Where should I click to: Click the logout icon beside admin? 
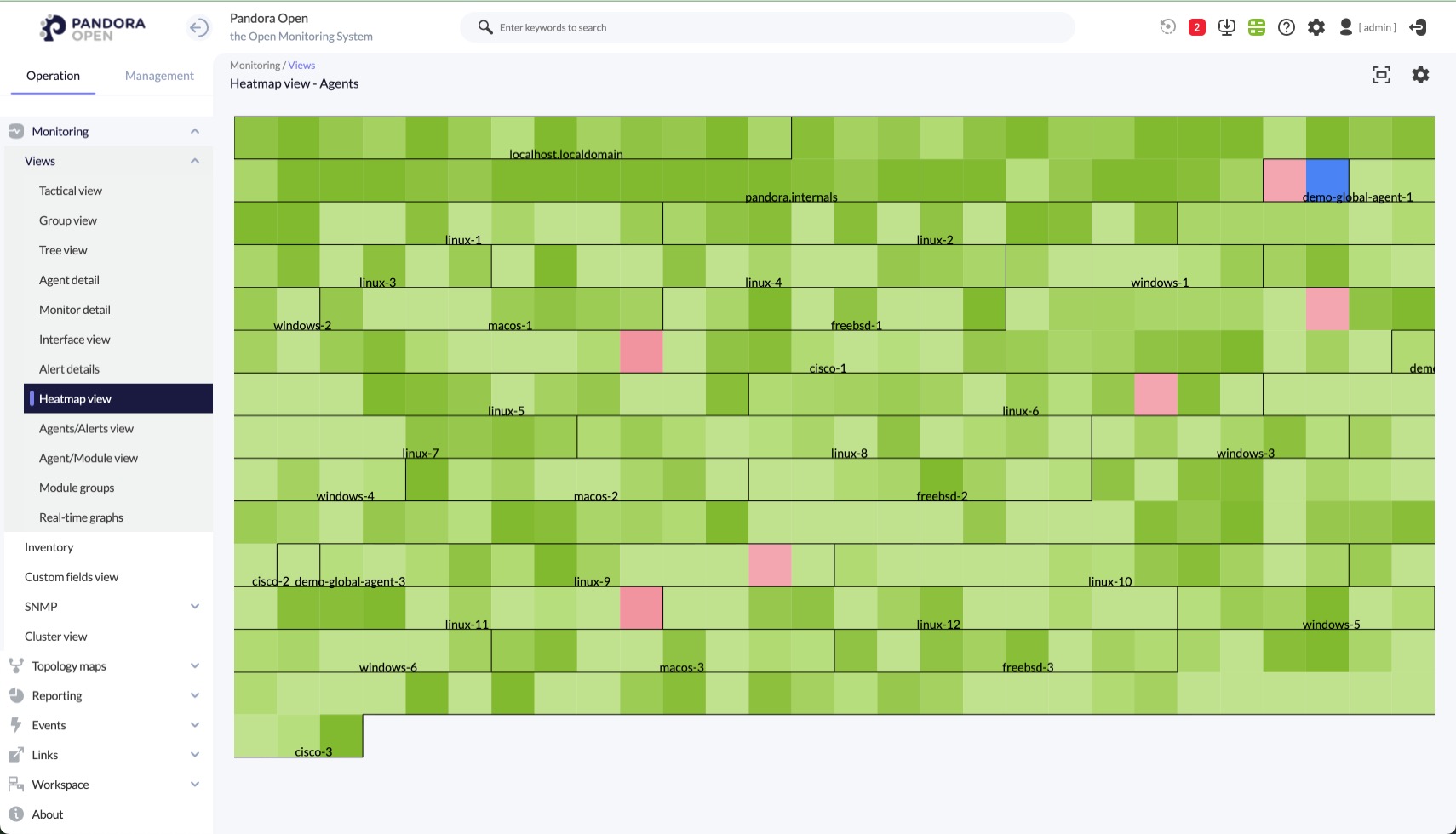1418,27
